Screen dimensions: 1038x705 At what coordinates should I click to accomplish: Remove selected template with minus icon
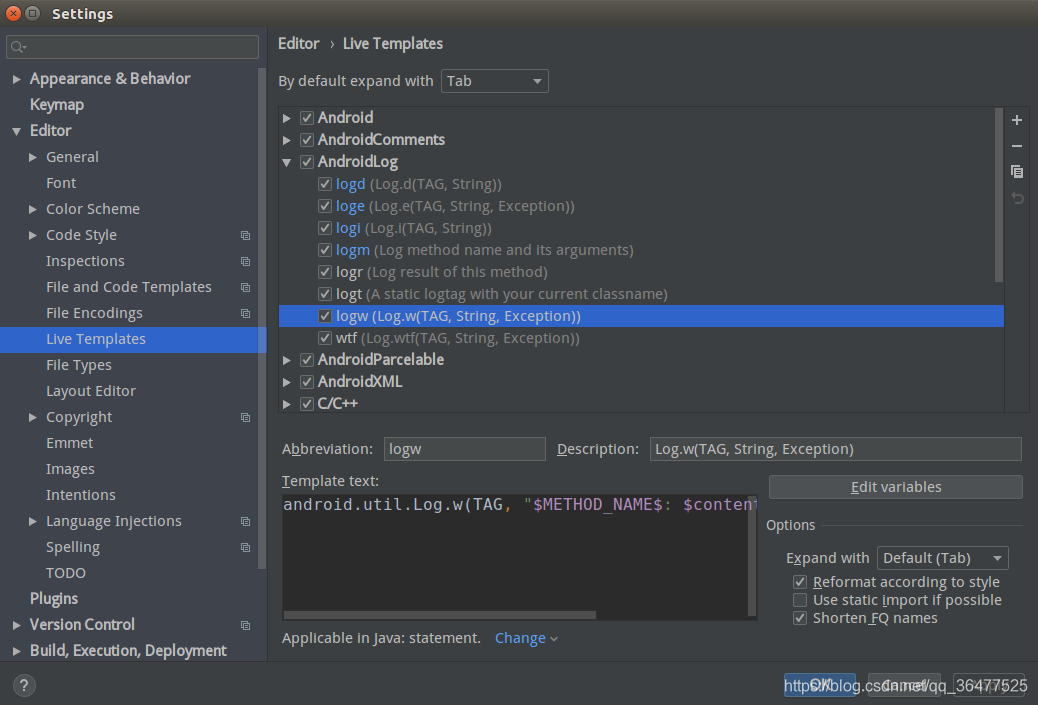click(1017, 146)
